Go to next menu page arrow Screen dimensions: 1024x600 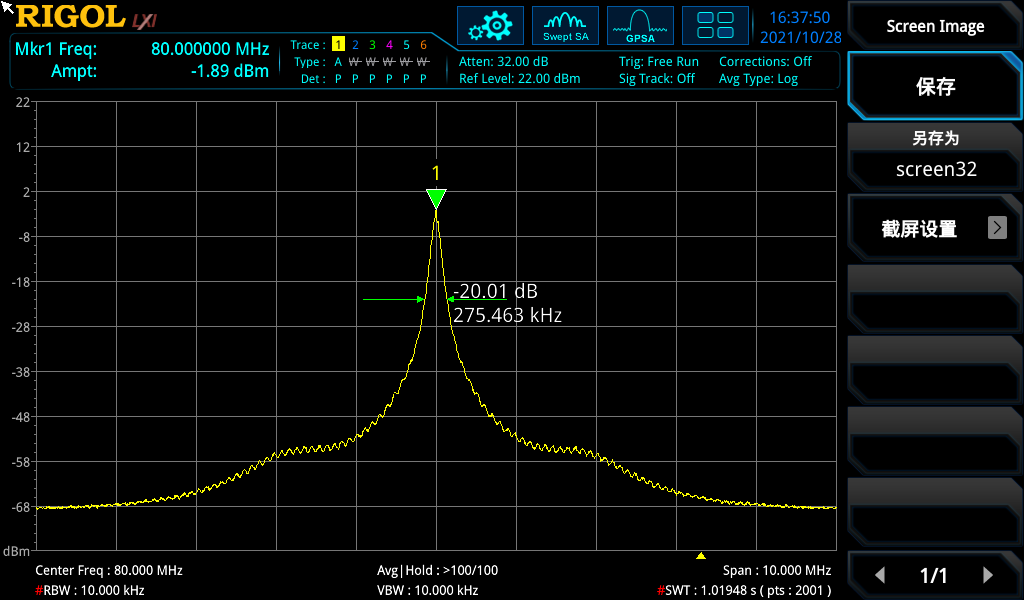point(987,575)
